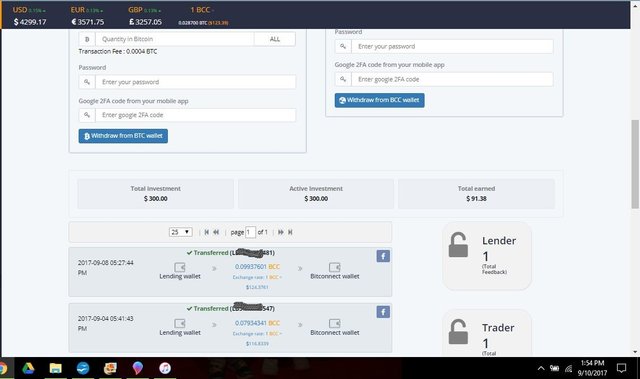Click the 2017-09-08 05:27:44 PM timestamp

(105, 268)
